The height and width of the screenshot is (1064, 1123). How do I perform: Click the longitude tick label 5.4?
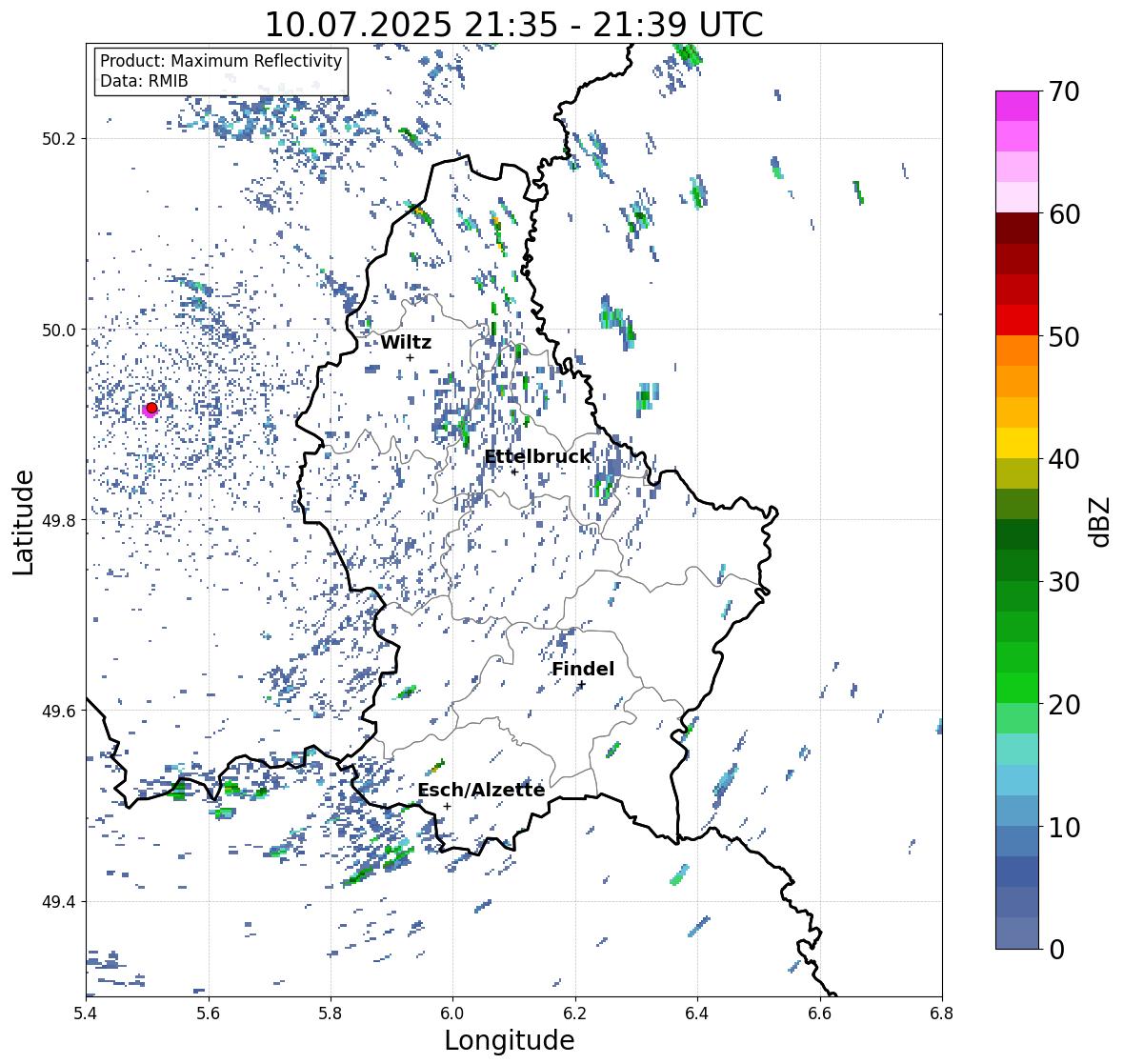pyautogui.click(x=86, y=1014)
